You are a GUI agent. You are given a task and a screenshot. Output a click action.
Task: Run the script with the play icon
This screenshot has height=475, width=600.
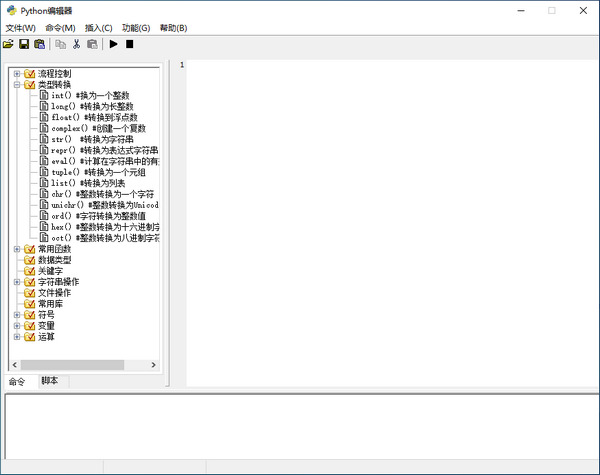pos(114,44)
